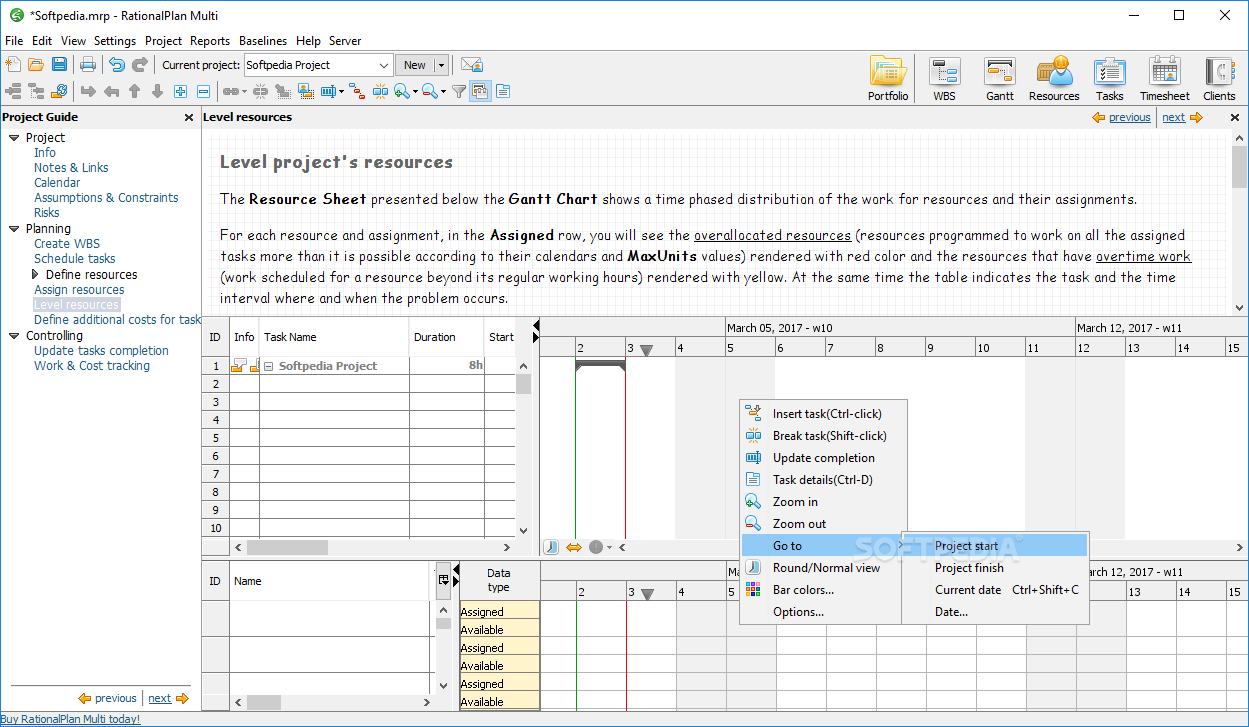Open the Timesheet view
Screen dimensions: 1249x727
pyautogui.click(x=1165, y=79)
